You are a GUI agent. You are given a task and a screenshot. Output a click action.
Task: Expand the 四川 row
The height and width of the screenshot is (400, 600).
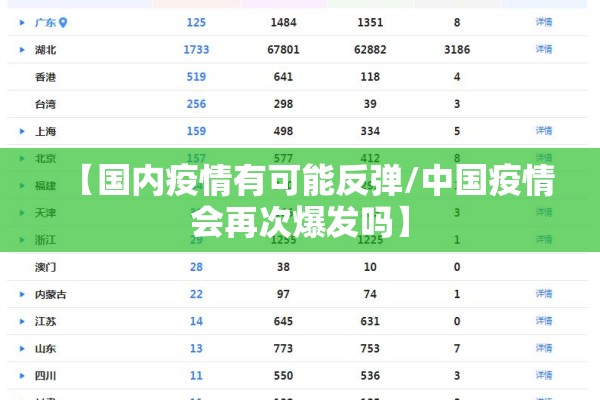(22, 376)
